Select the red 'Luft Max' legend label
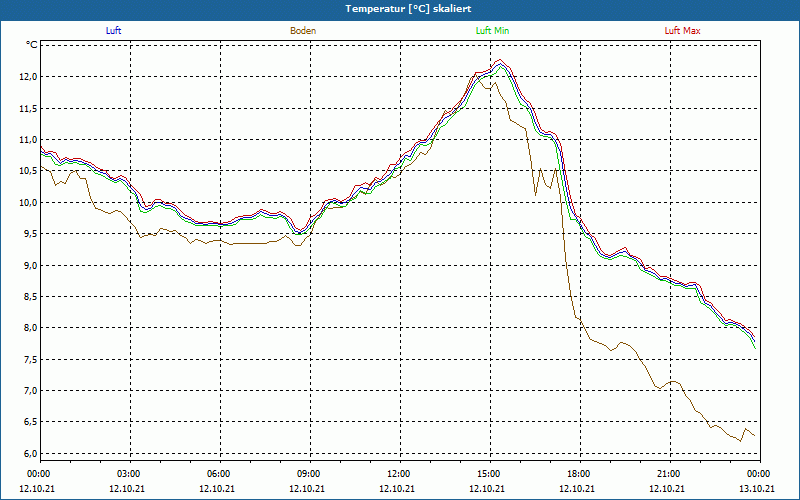 coord(682,31)
